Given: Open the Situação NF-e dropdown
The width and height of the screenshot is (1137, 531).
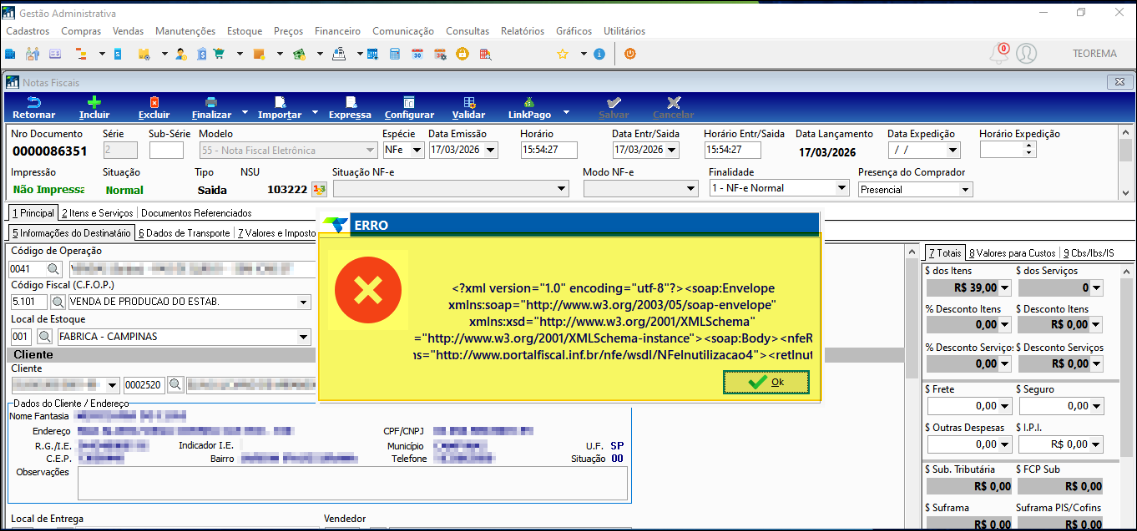Looking at the screenshot, I should tap(561, 188).
